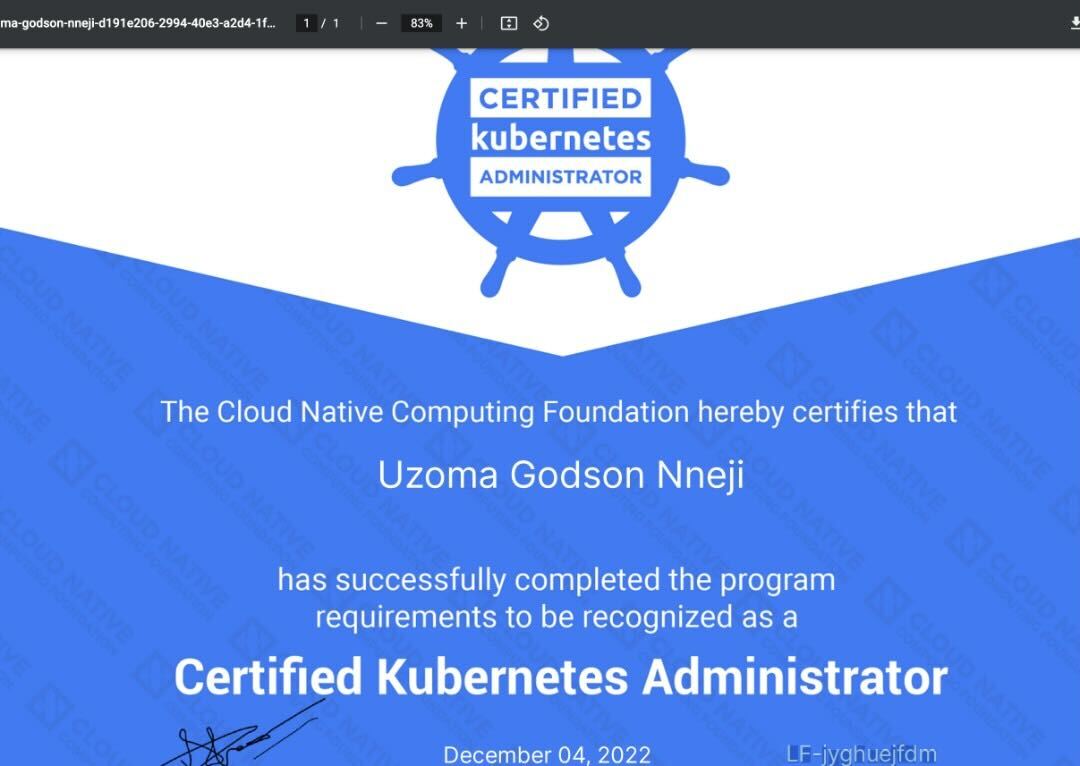Click the Certified Kubernetes Administrator heading
Image resolution: width=1080 pixels, height=766 pixels.
tap(560, 677)
